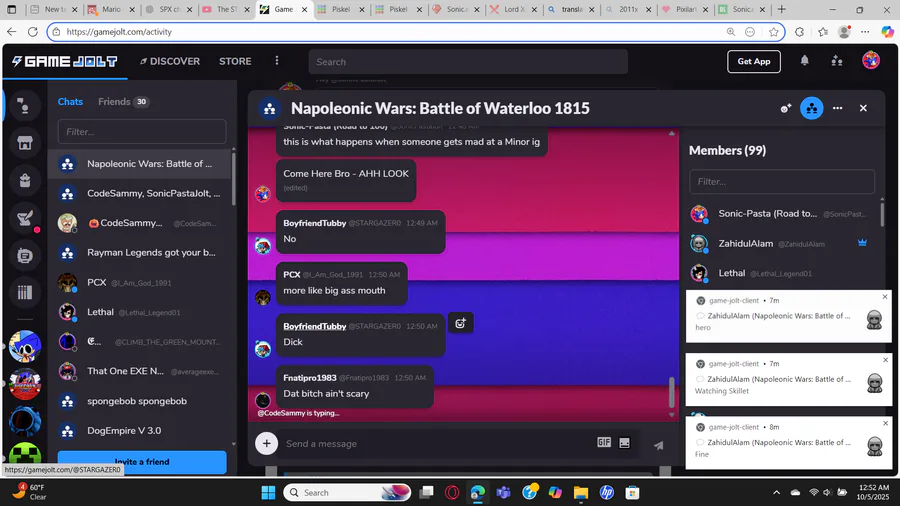
Task: Open the GIF picker
Action: click(x=604, y=442)
